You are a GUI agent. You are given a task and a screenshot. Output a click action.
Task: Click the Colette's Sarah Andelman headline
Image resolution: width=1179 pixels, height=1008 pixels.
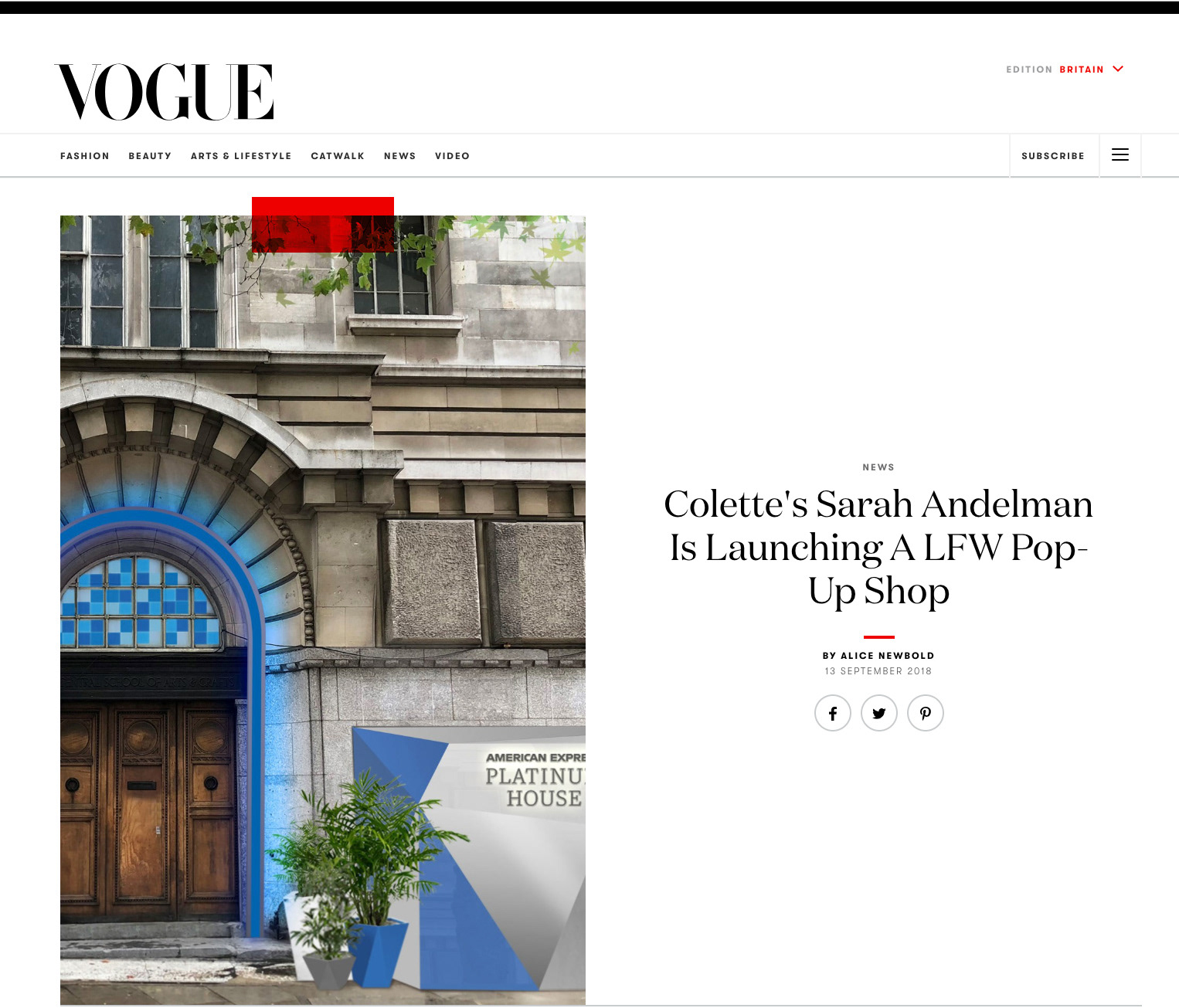878,548
